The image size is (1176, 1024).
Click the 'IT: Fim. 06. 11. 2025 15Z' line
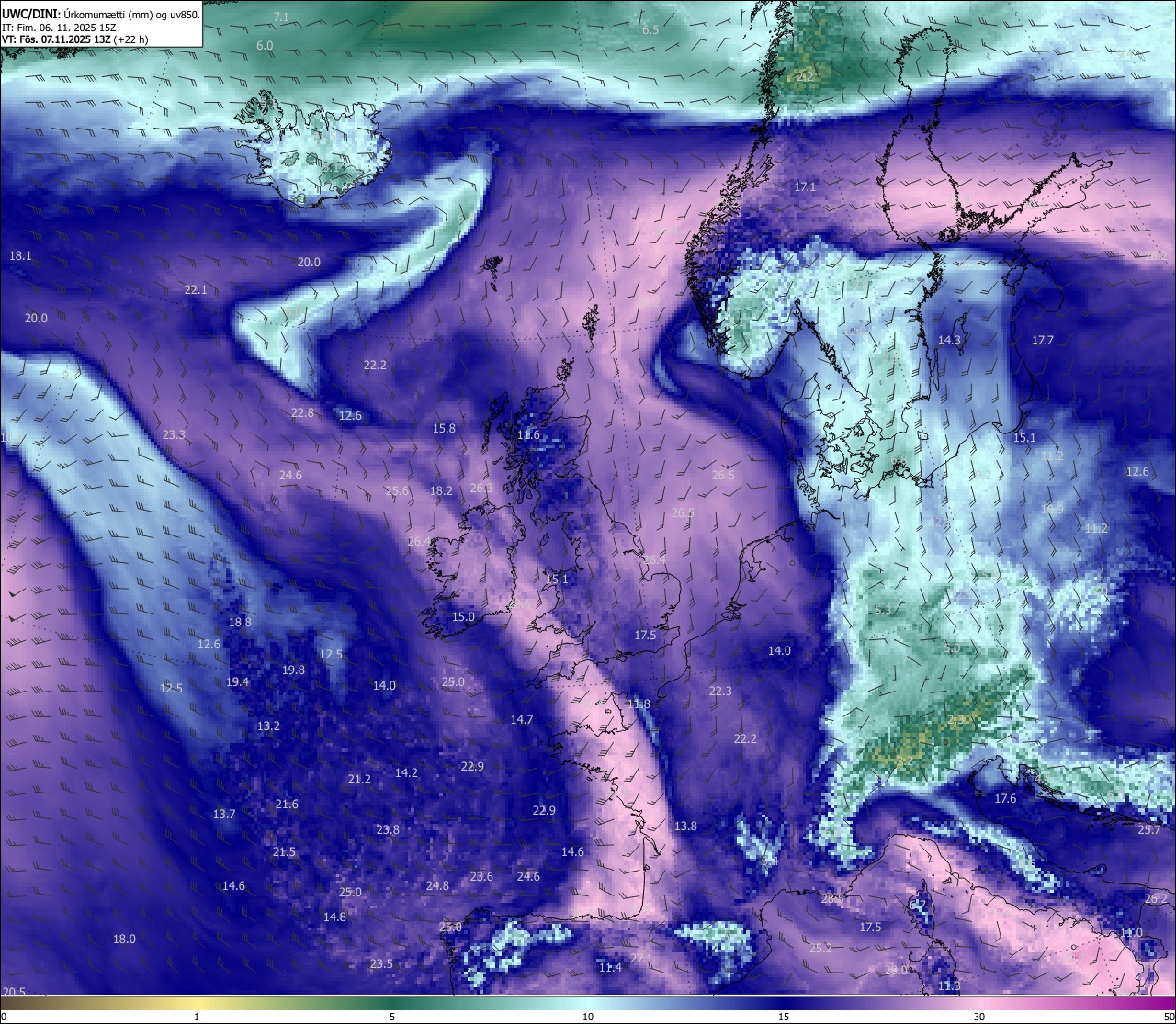click(59, 28)
